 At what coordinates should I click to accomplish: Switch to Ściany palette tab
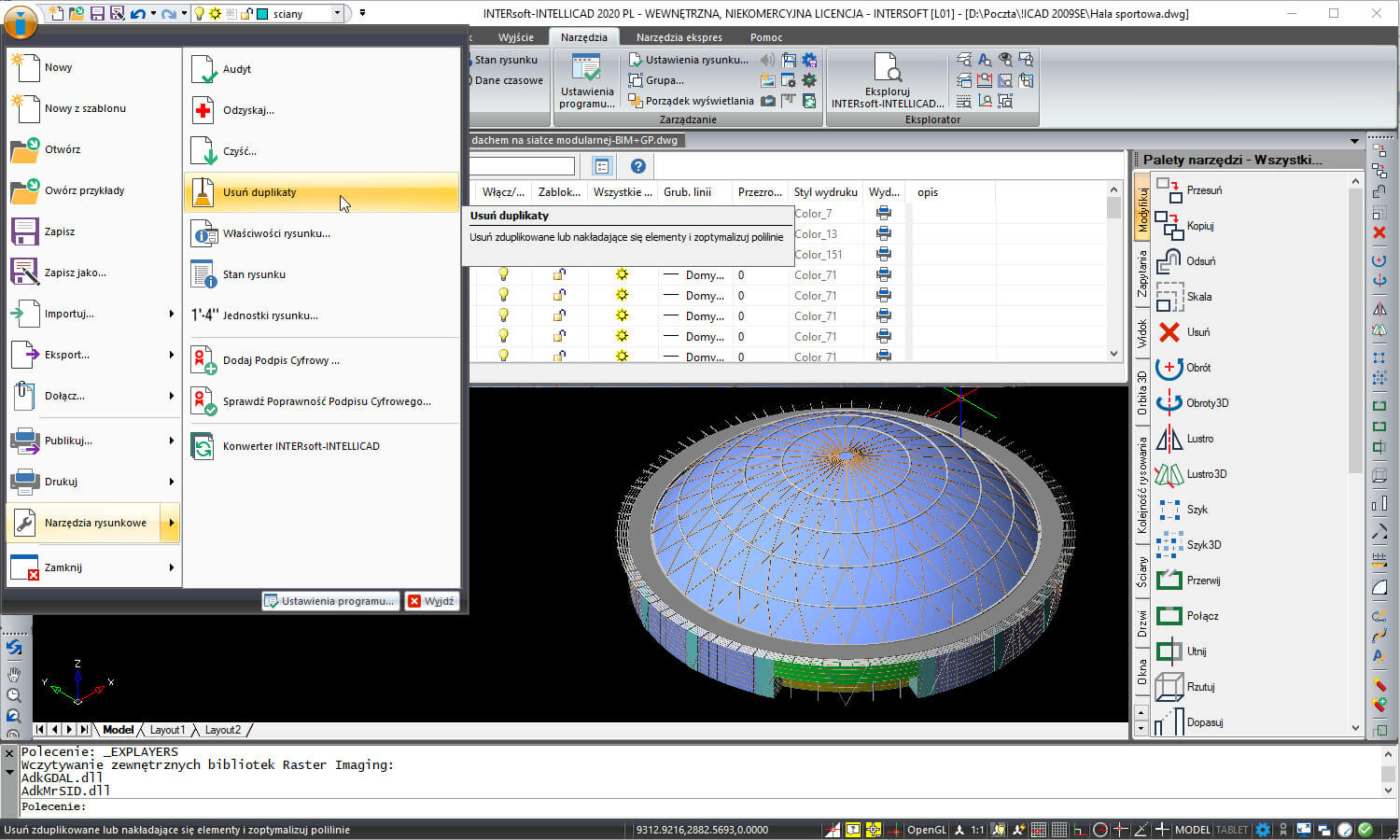click(x=1141, y=571)
